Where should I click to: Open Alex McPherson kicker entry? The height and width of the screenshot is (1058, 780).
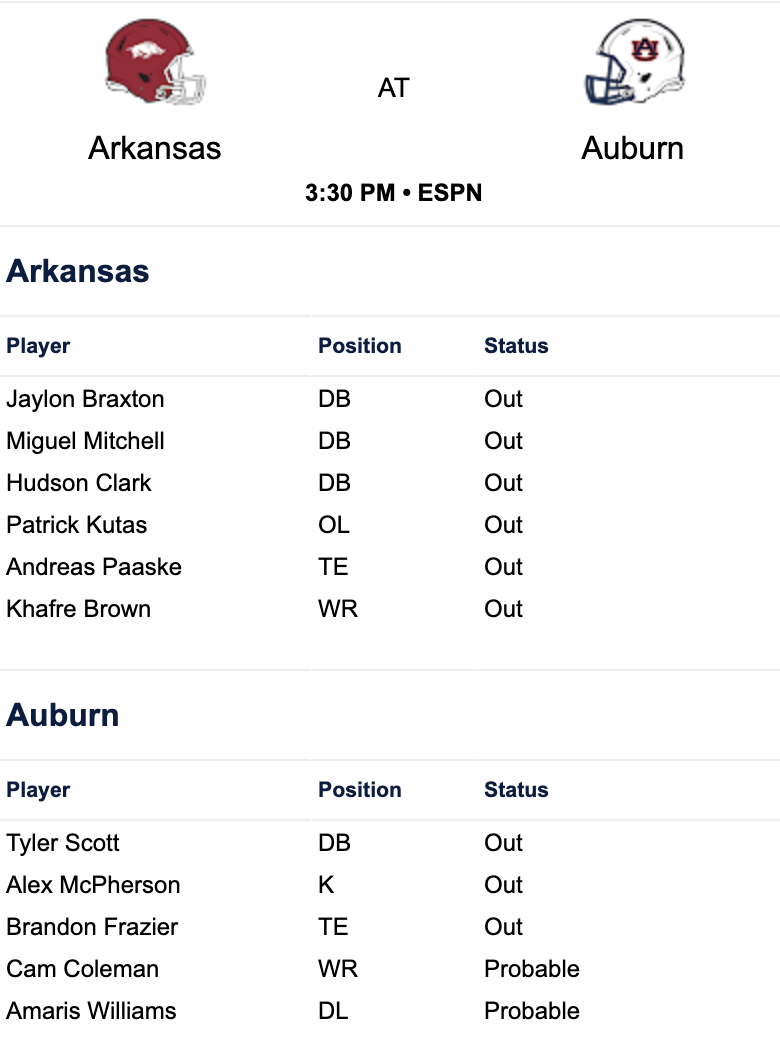click(x=93, y=885)
